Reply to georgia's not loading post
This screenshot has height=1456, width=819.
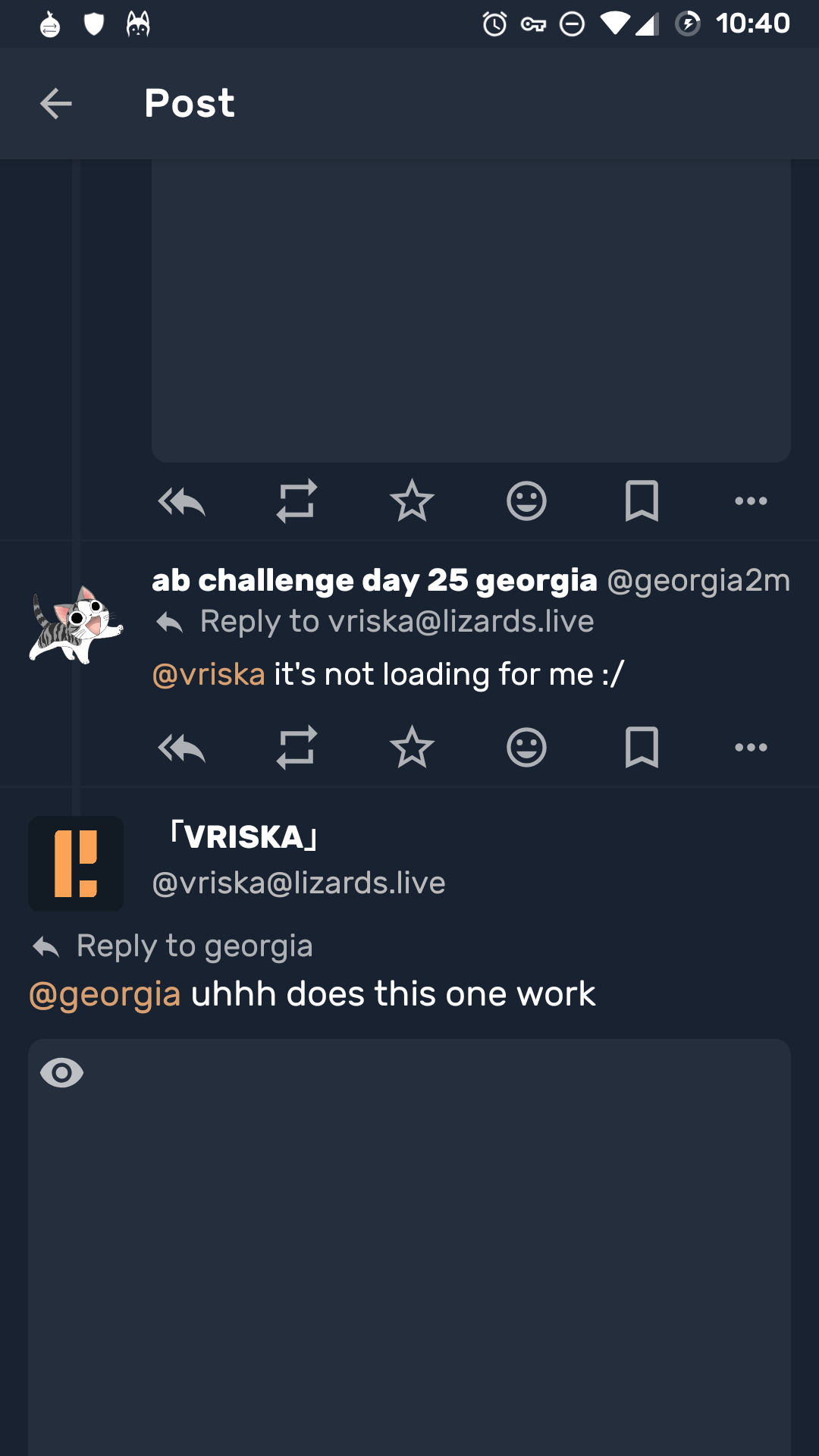pos(182,748)
